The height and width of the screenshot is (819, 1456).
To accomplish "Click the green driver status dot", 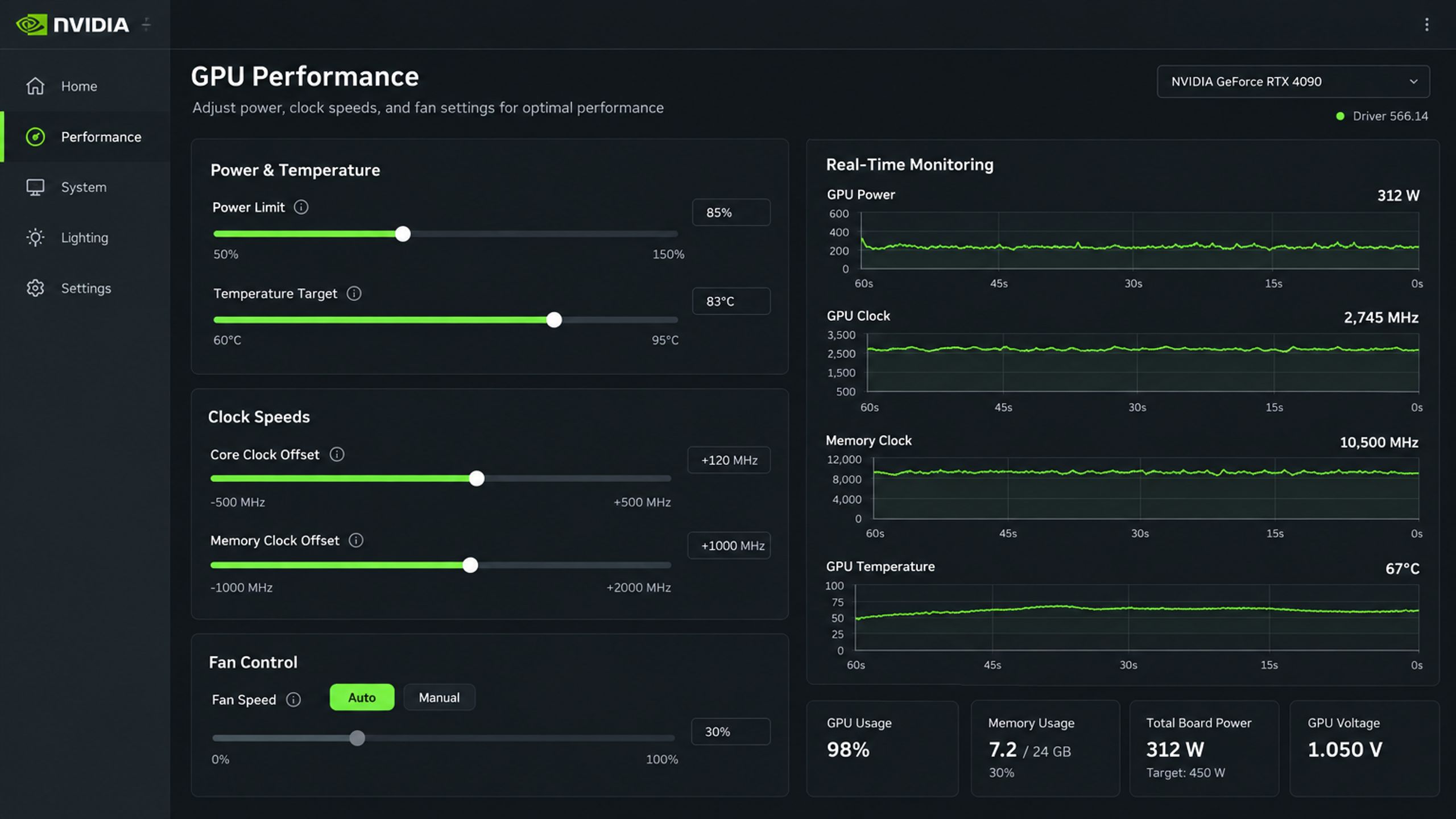I will click(x=1340, y=116).
